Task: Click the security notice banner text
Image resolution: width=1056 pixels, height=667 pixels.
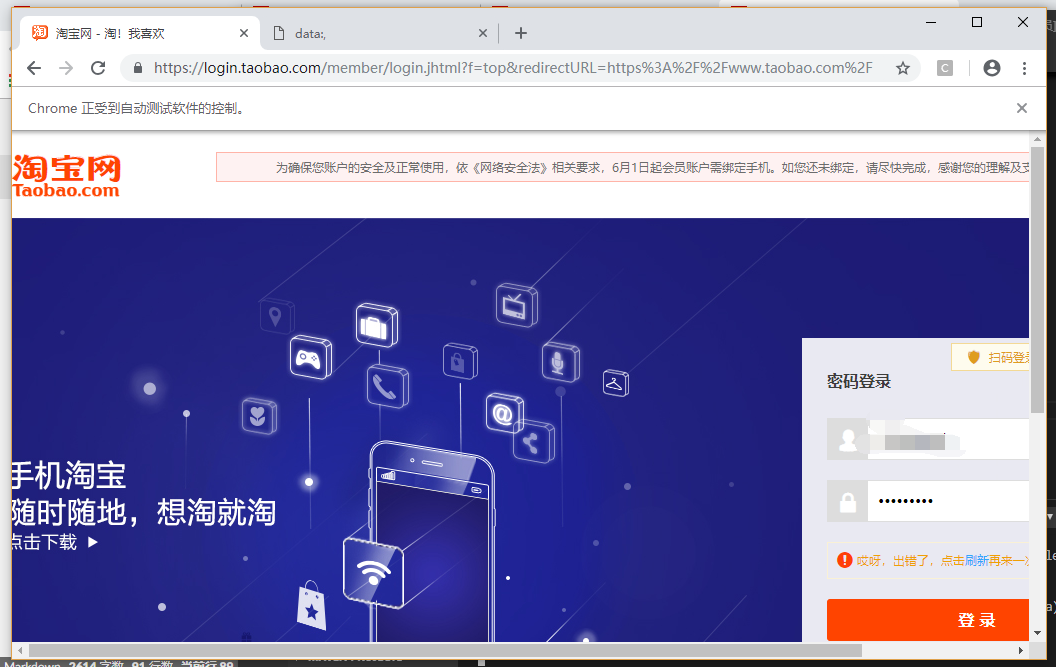Action: point(652,168)
